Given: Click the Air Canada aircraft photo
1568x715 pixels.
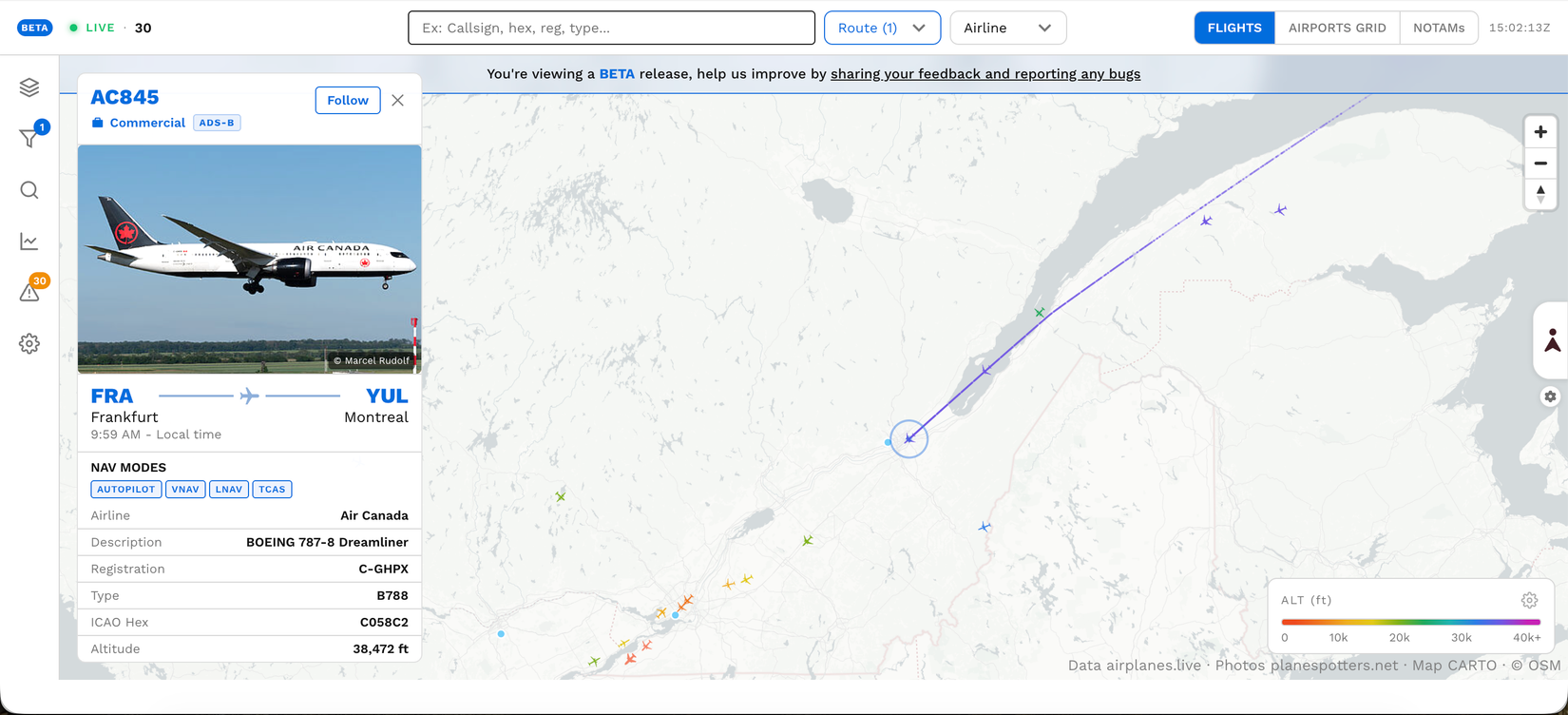Looking at the screenshot, I should (x=249, y=259).
